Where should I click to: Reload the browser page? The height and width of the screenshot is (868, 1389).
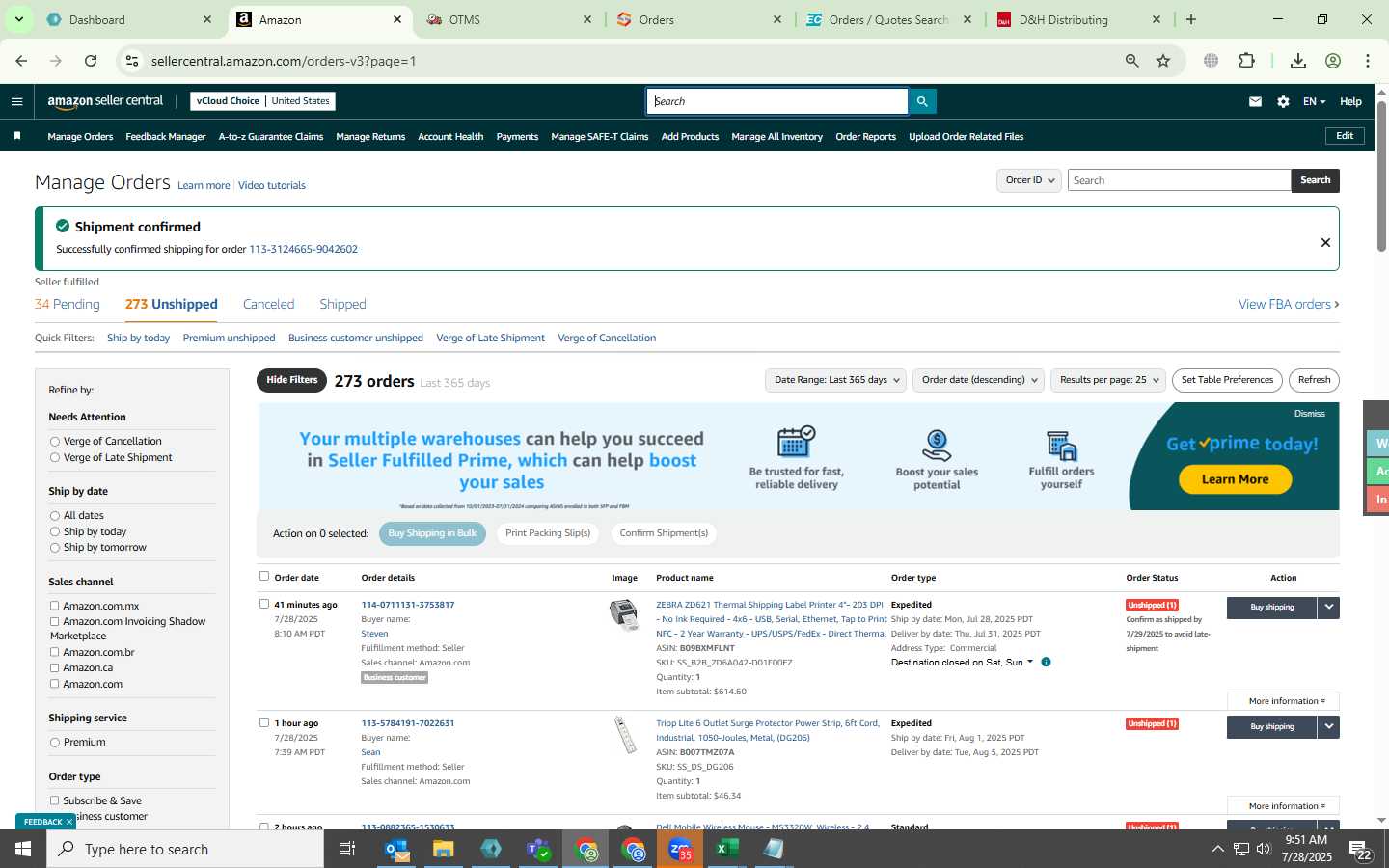[91, 61]
